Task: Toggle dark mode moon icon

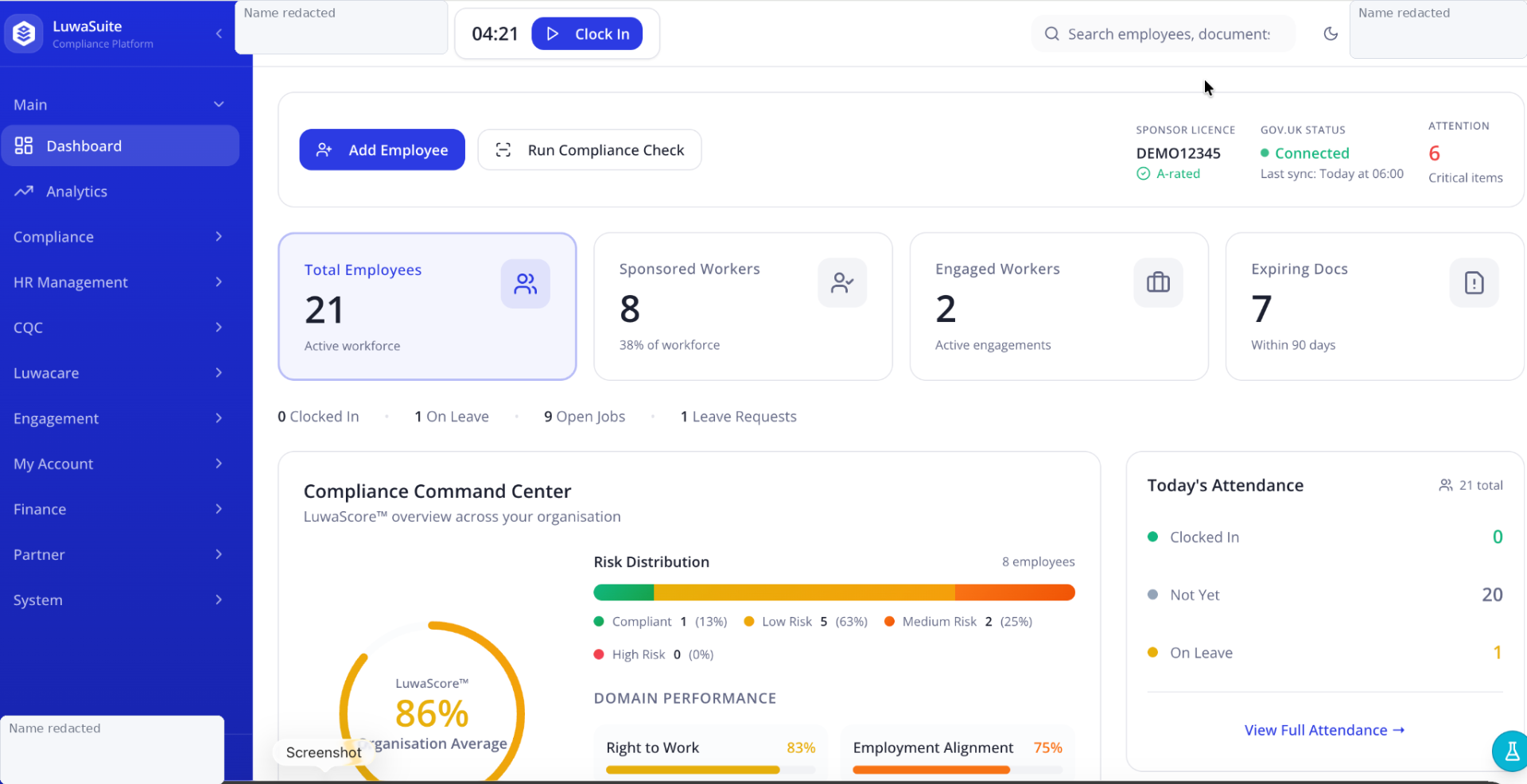Action: 1331,33
